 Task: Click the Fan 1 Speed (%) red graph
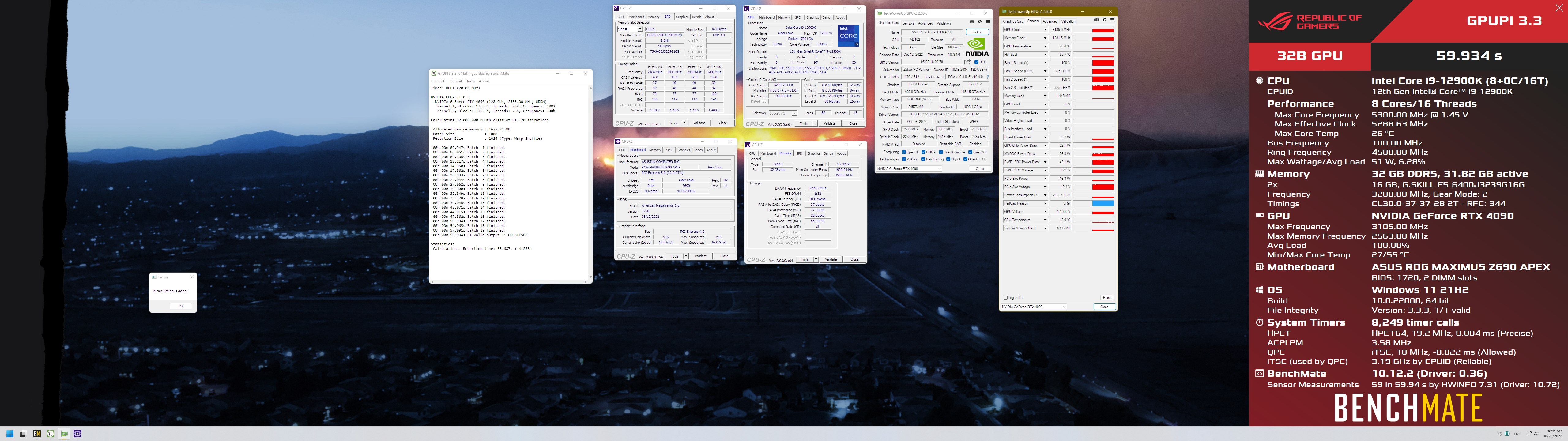click(x=1103, y=63)
